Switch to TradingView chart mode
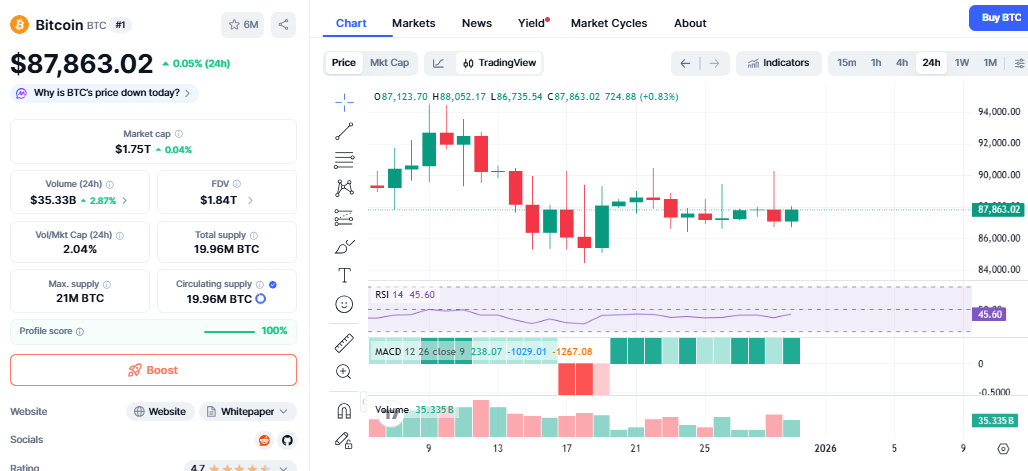This screenshot has width=1028, height=471. click(499, 63)
